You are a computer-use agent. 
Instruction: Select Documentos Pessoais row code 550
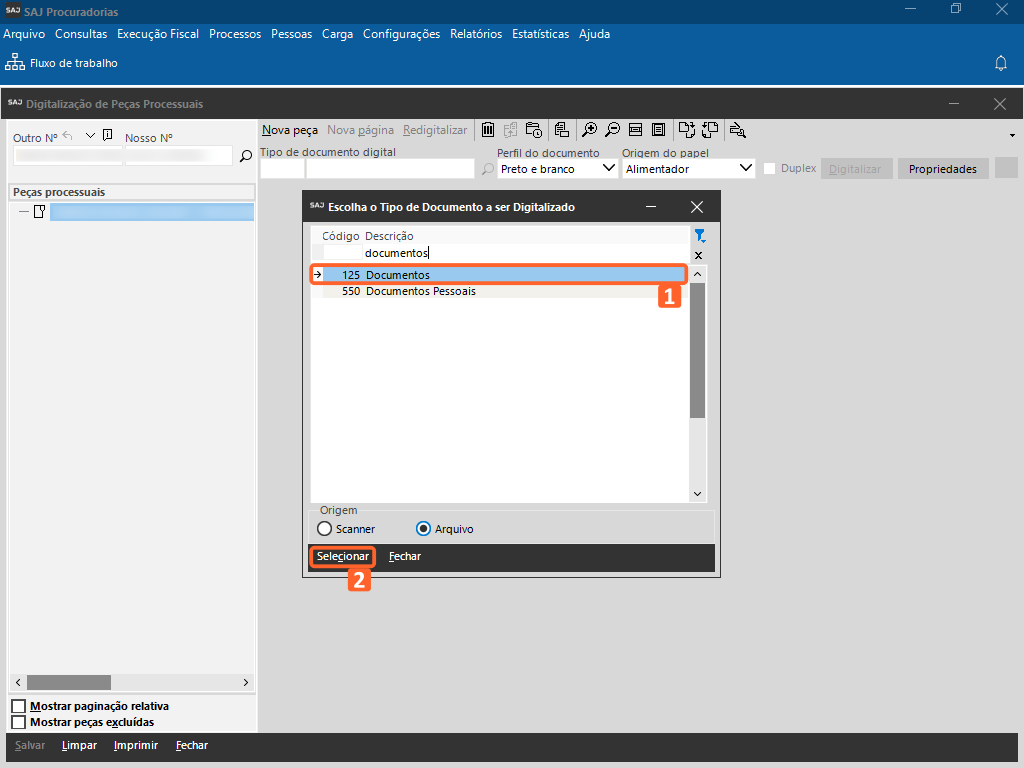(x=420, y=291)
